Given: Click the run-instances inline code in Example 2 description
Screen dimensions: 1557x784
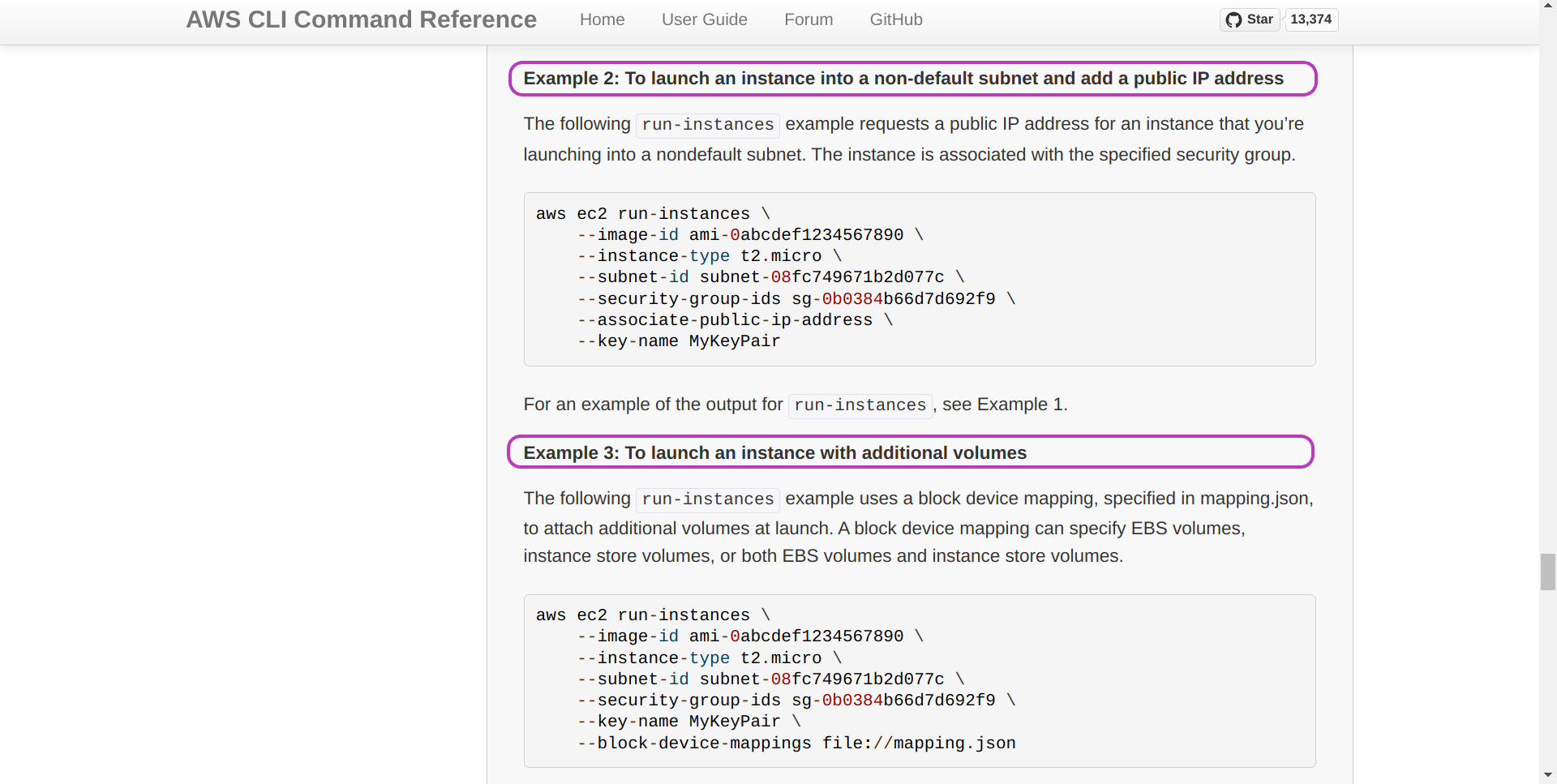Looking at the screenshot, I should tap(708, 125).
